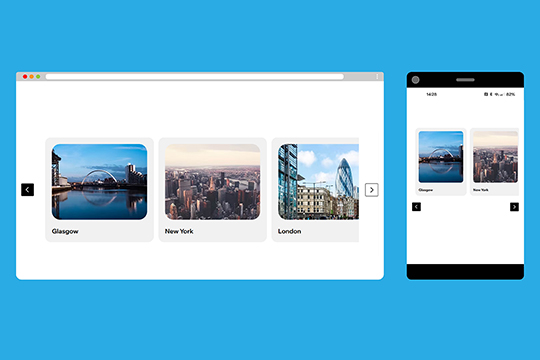Open the browser three-dot menu
The image size is (540, 360).
(x=377, y=76)
